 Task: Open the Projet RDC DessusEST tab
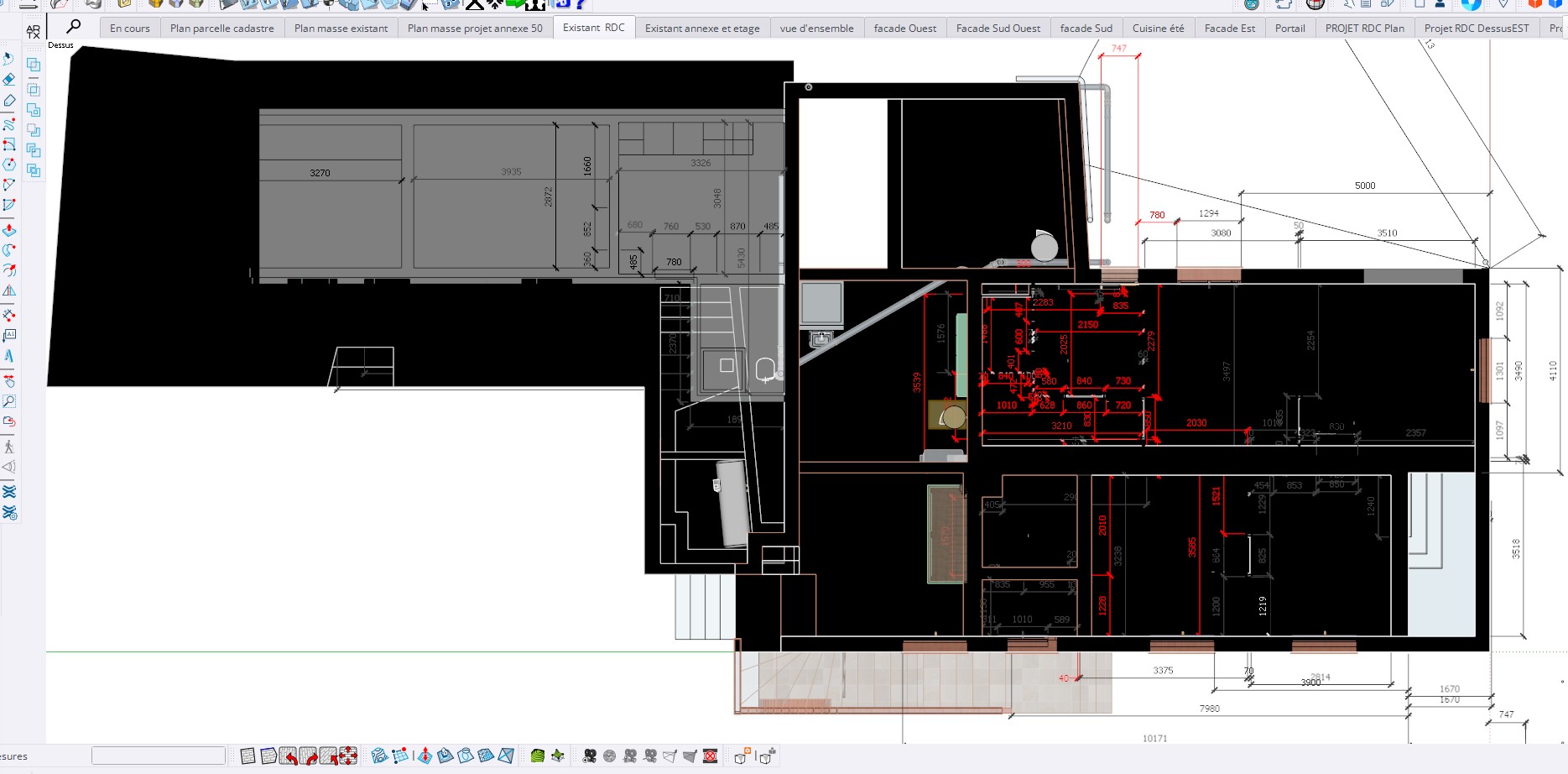(1477, 28)
